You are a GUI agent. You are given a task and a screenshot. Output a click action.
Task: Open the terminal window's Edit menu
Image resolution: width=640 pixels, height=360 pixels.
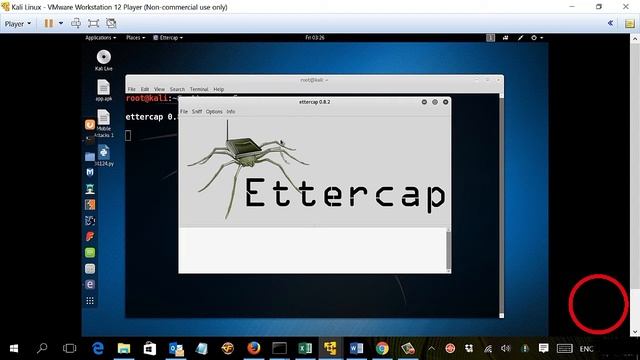tap(145, 89)
